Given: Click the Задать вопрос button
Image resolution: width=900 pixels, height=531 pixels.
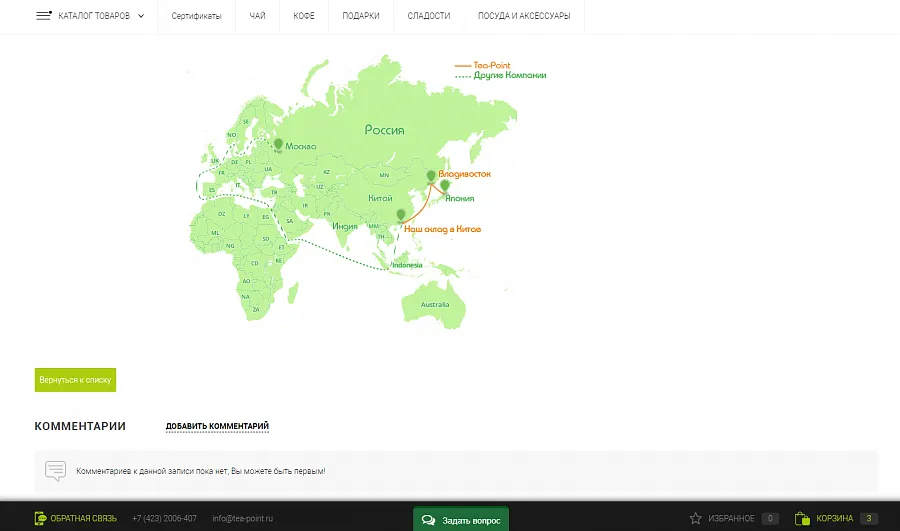Looking at the screenshot, I should click(461, 520).
